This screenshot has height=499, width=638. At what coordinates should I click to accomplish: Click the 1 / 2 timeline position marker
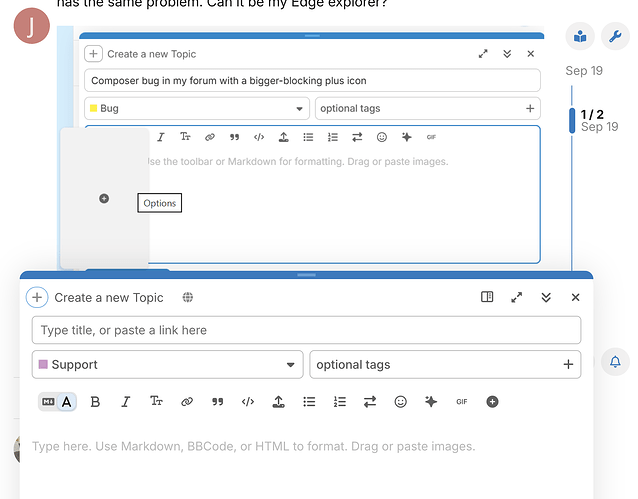(592, 114)
